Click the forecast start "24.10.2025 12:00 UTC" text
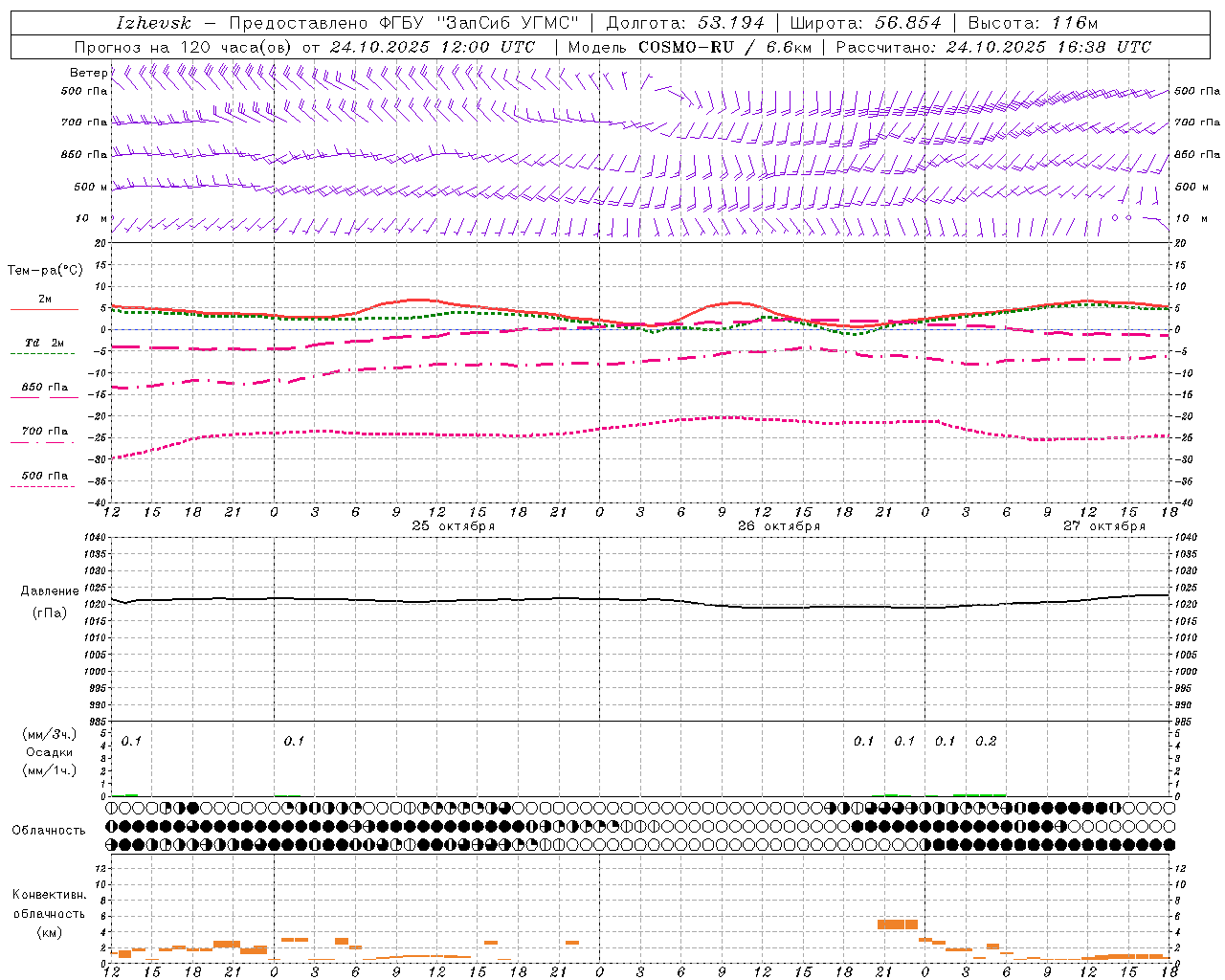1225x980 pixels. [433, 47]
